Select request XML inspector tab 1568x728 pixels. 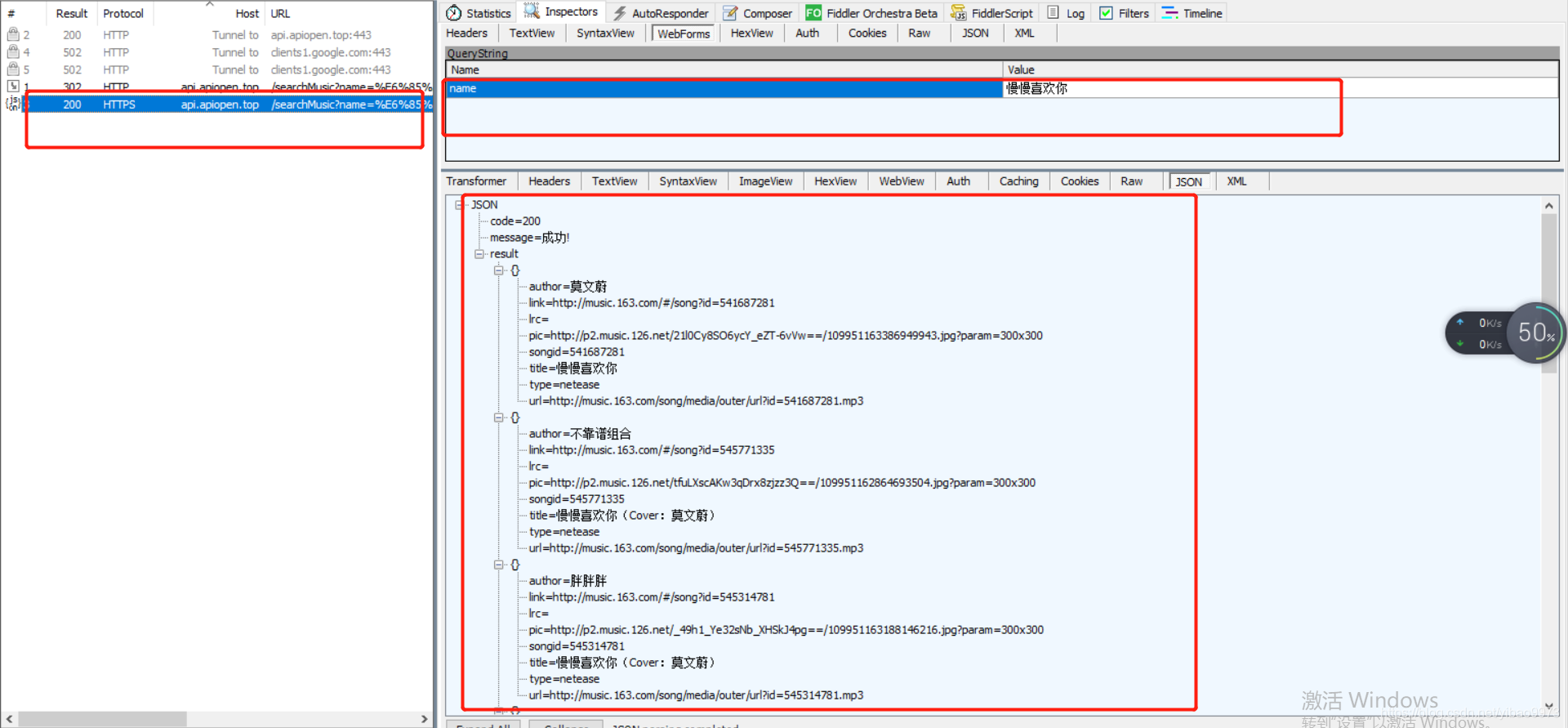pyautogui.click(x=1024, y=33)
